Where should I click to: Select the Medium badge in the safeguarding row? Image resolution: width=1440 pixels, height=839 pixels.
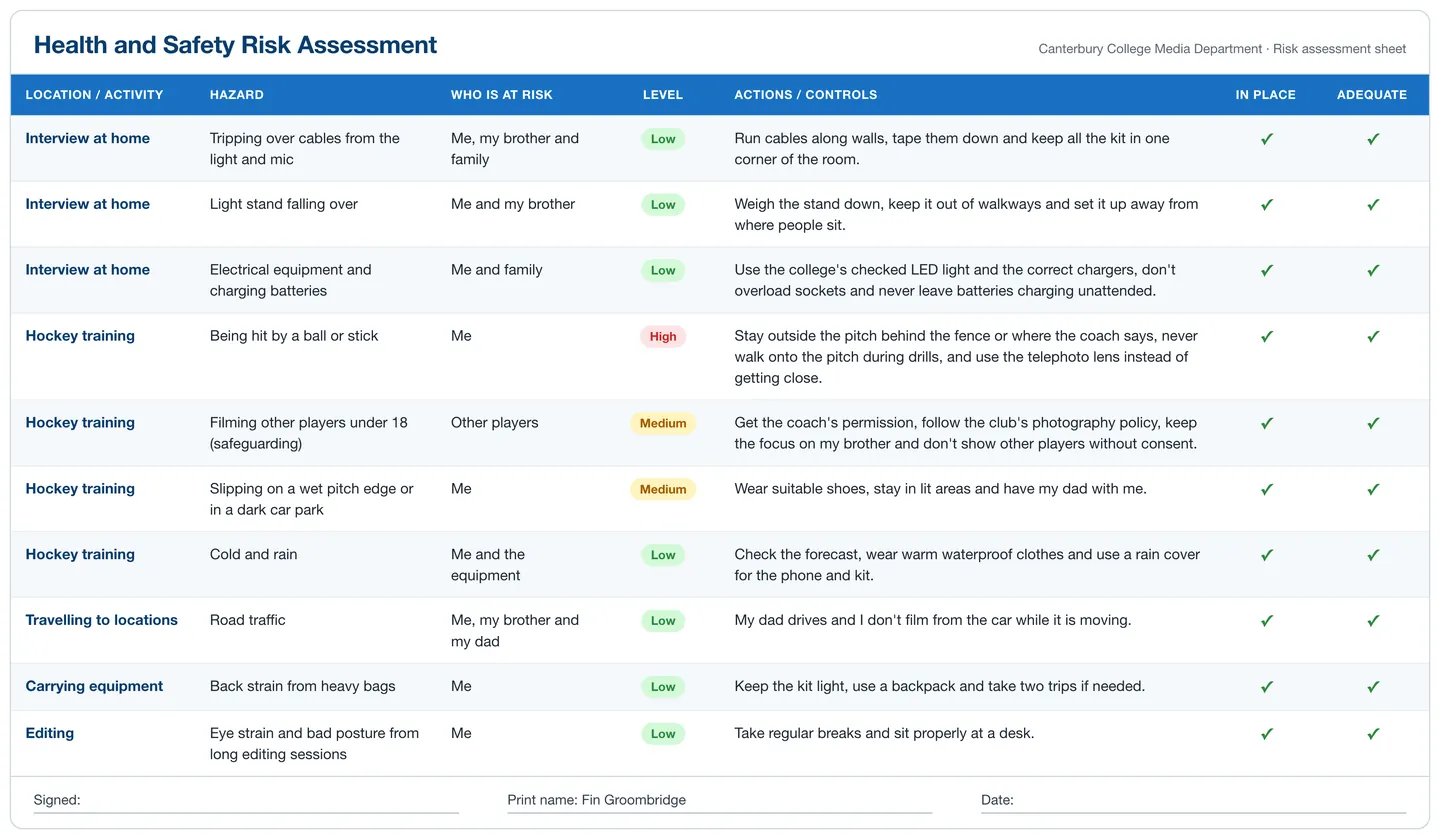click(x=663, y=424)
